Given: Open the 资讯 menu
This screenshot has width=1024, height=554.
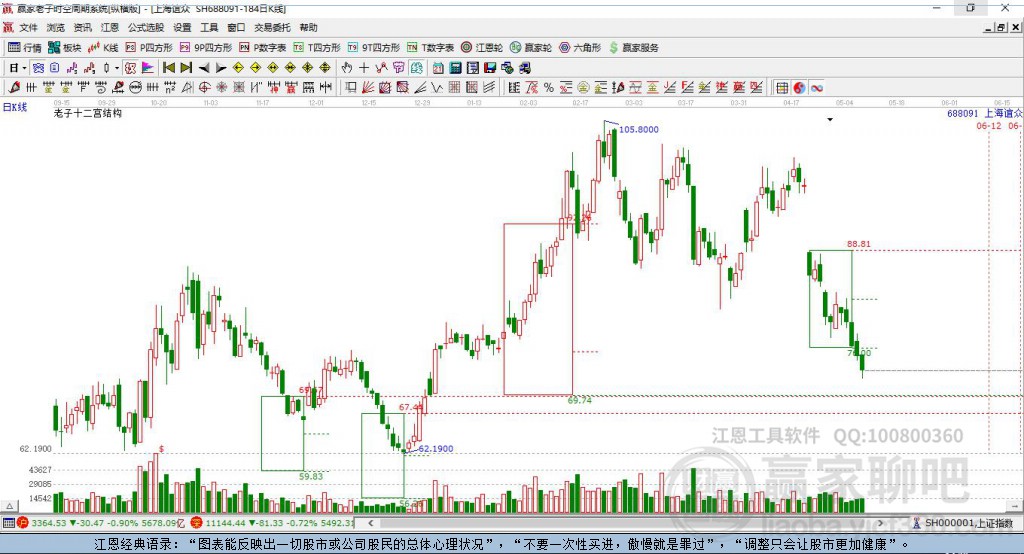Looking at the screenshot, I should tap(82, 27).
